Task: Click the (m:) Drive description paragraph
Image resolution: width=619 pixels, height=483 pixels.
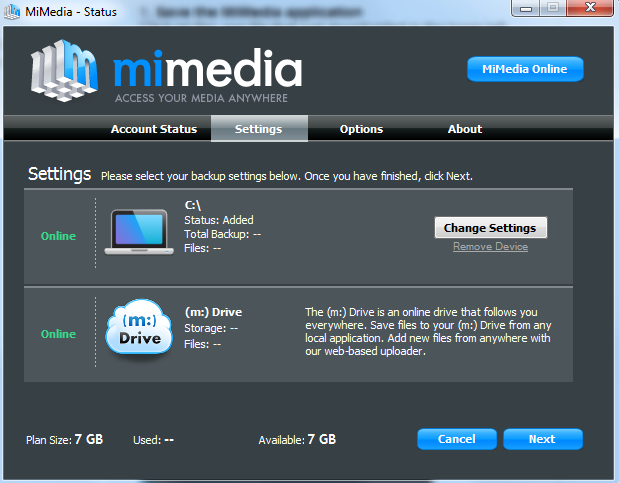Action: coord(428,331)
